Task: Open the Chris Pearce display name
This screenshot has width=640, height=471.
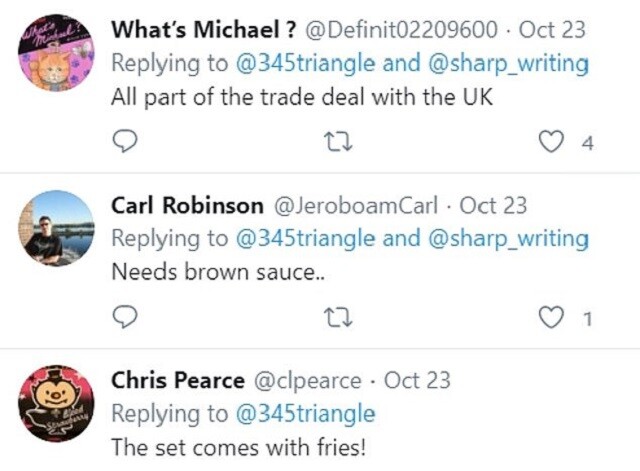Action: (178, 380)
